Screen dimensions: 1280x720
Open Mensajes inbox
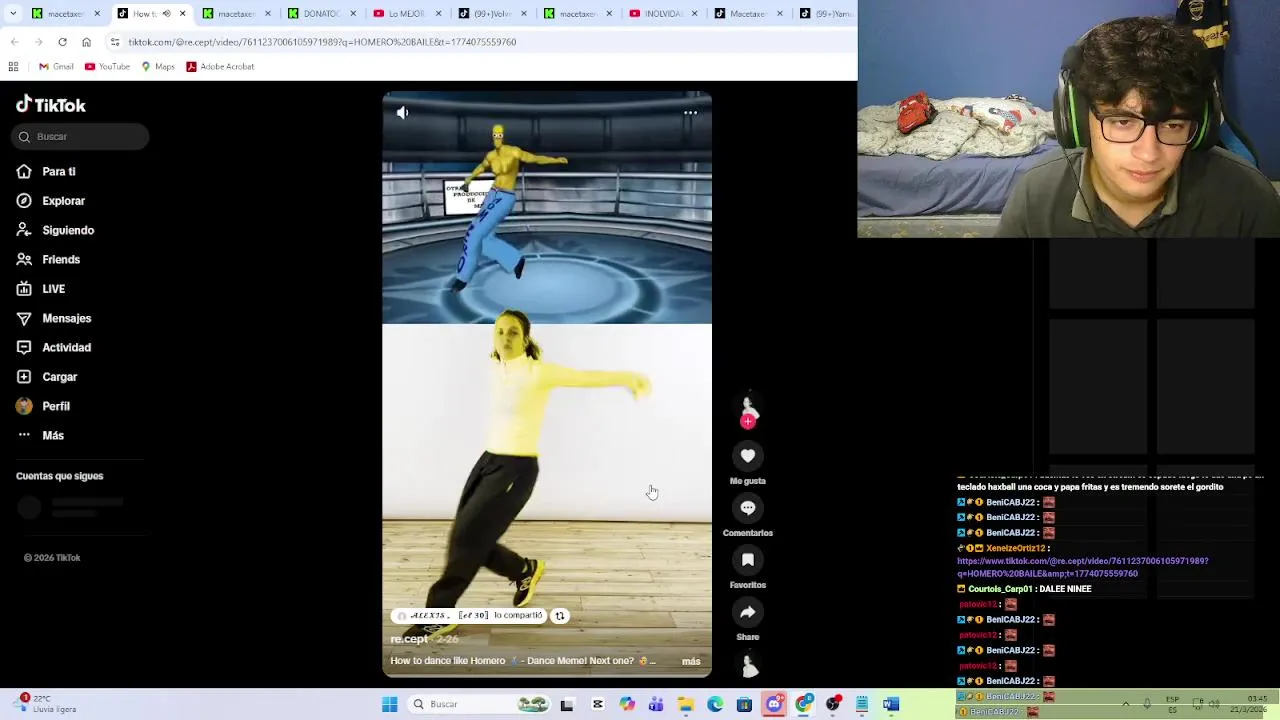click(x=54, y=318)
